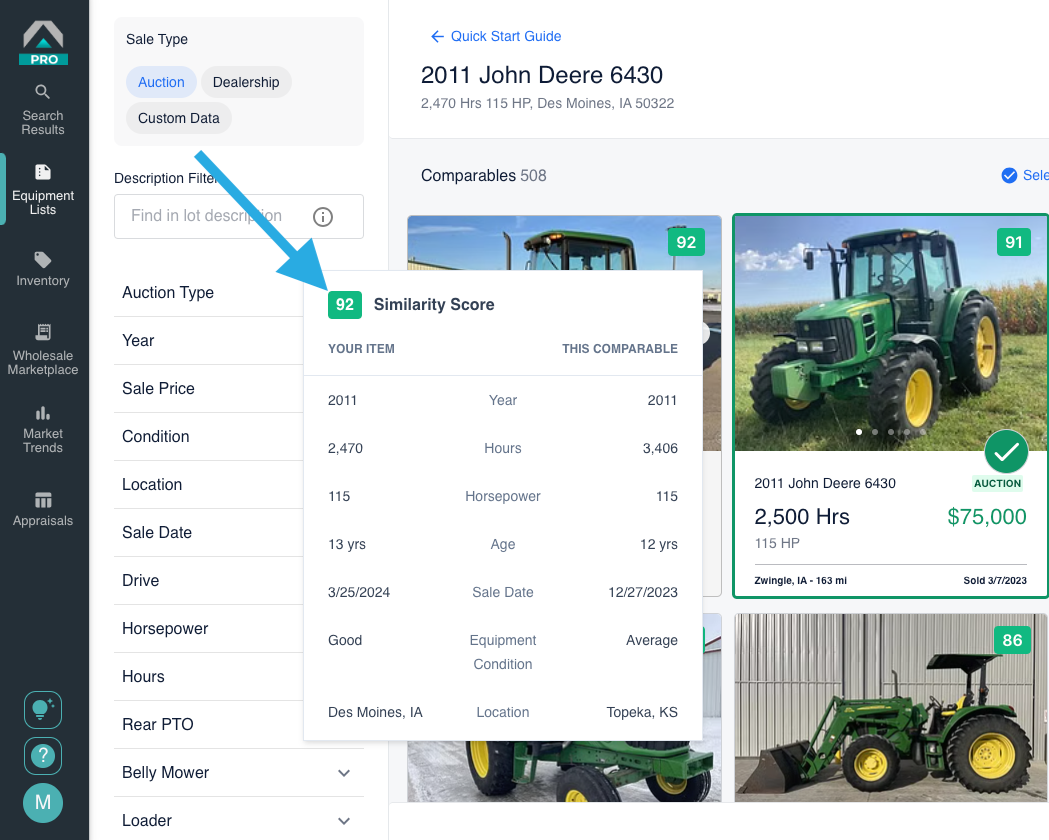Click the 92 badge on first comparable card
Screen dimensions: 1049x840
(x=686, y=242)
